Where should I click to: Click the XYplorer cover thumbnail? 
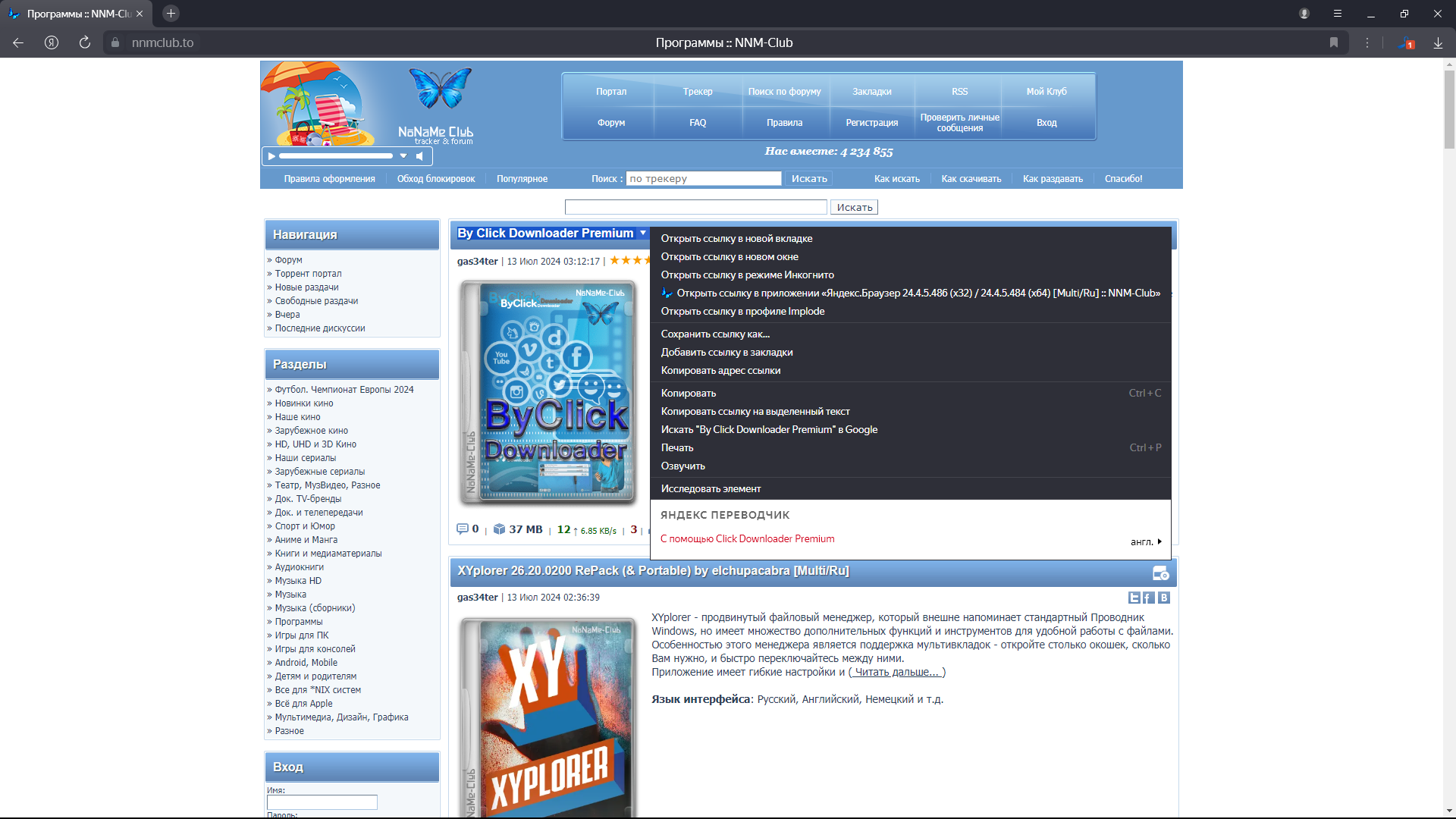tap(548, 717)
